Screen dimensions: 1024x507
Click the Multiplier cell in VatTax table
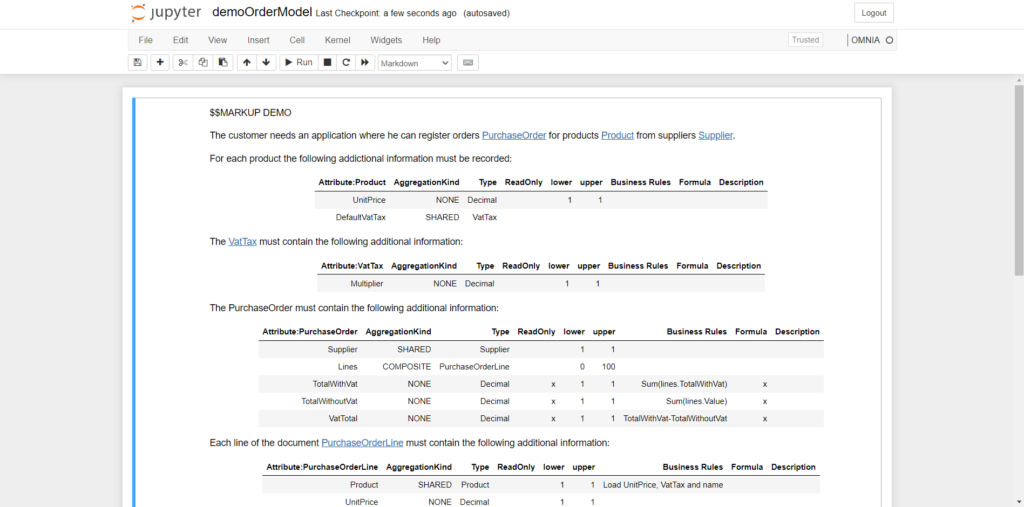pos(367,284)
